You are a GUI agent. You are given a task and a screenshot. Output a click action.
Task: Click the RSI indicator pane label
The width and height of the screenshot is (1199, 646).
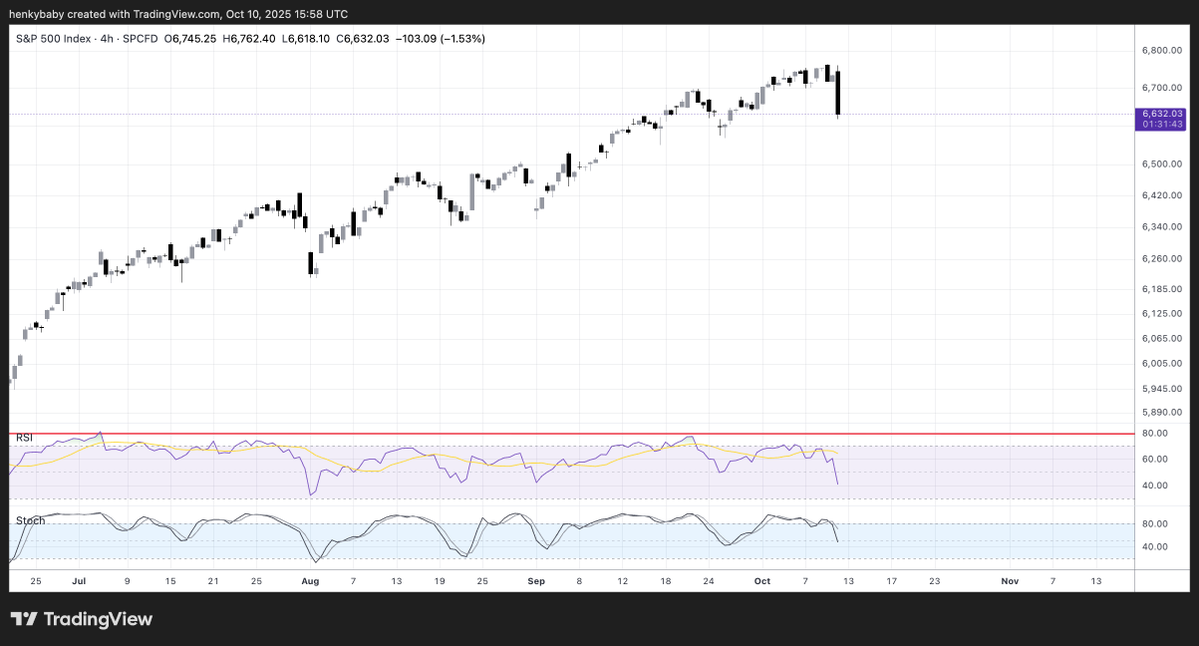[x=24, y=437]
